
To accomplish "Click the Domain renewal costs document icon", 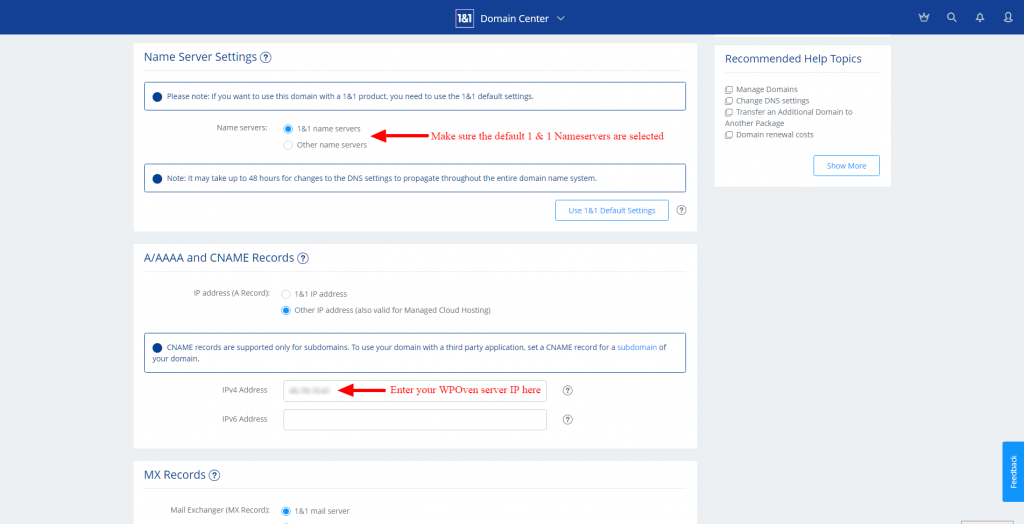I will point(729,135).
